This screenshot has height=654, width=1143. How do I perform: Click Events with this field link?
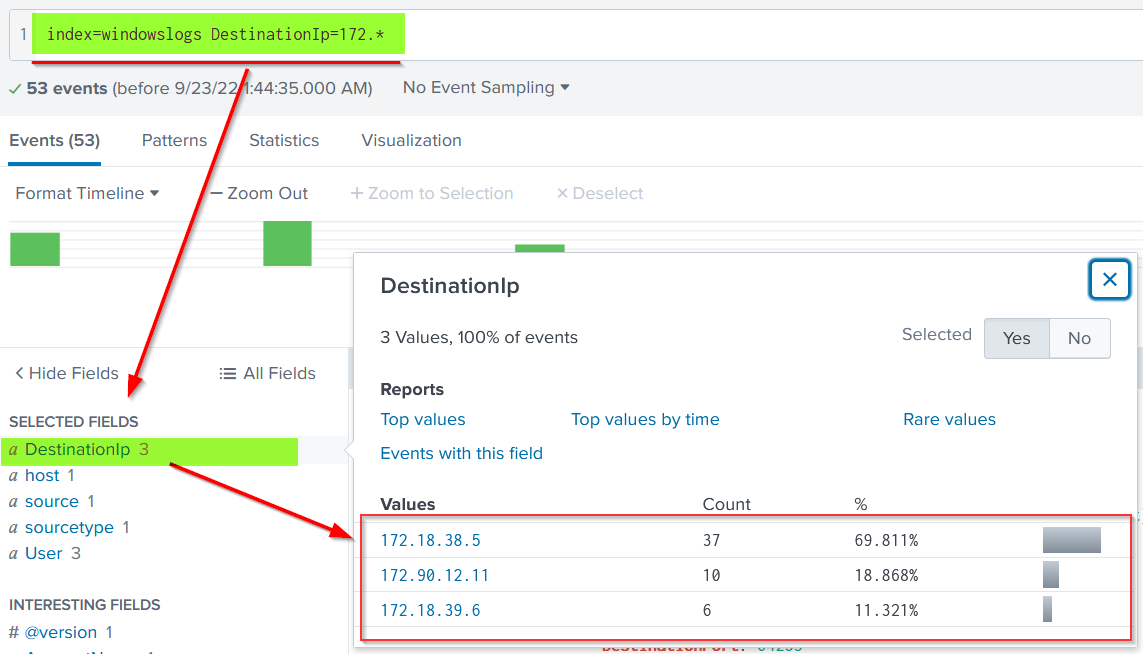461,453
